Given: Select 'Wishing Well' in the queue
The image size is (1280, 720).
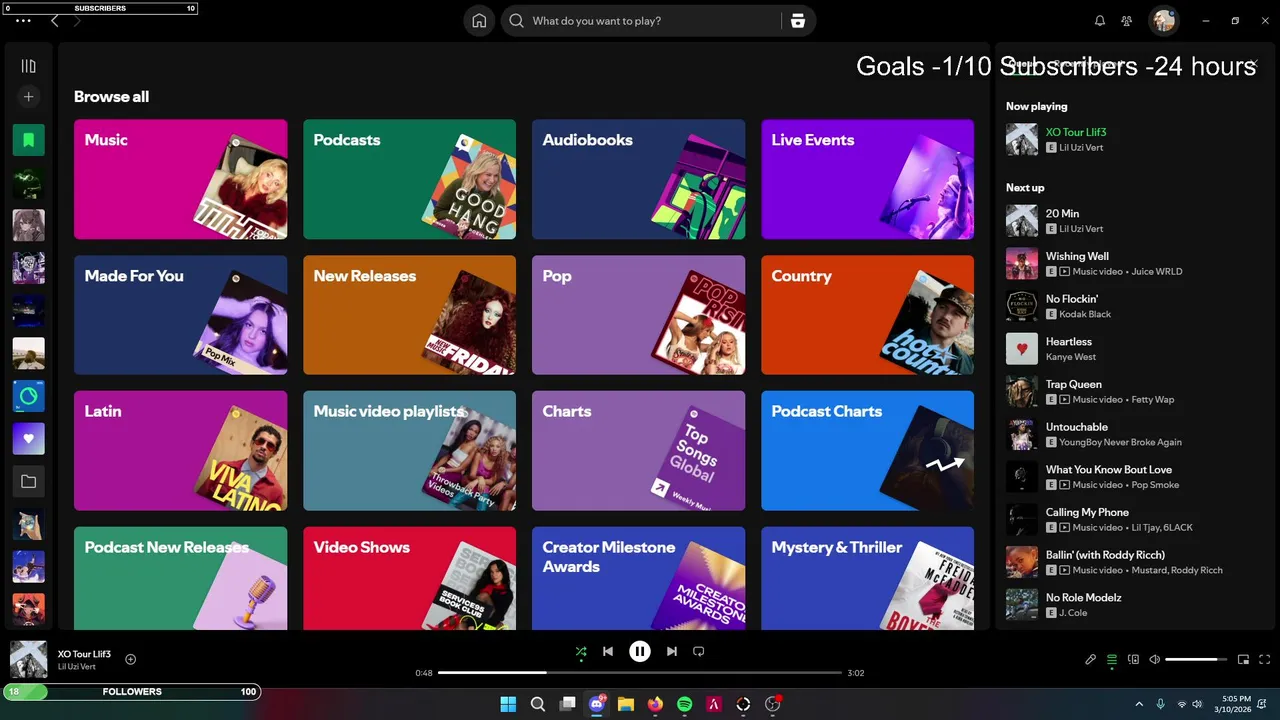Looking at the screenshot, I should [1135, 263].
